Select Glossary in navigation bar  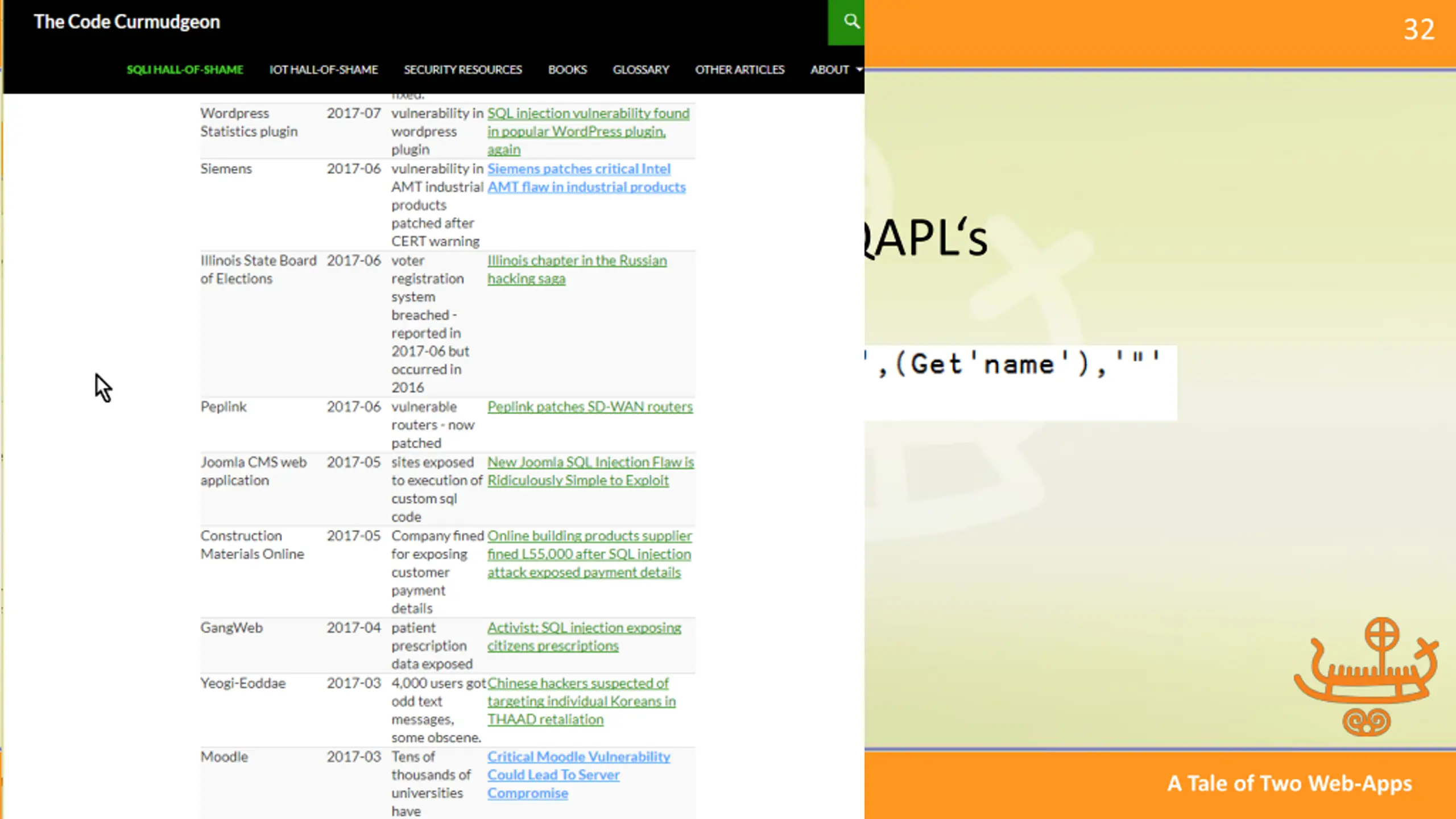click(640, 69)
